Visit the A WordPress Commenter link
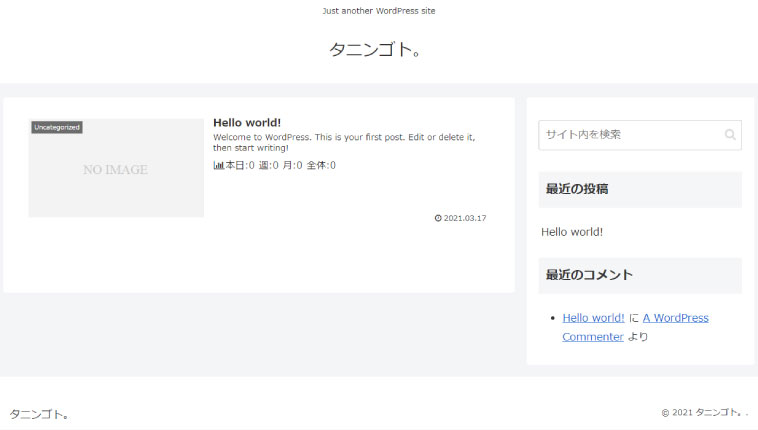Screen dimensions: 758x430 [675, 318]
